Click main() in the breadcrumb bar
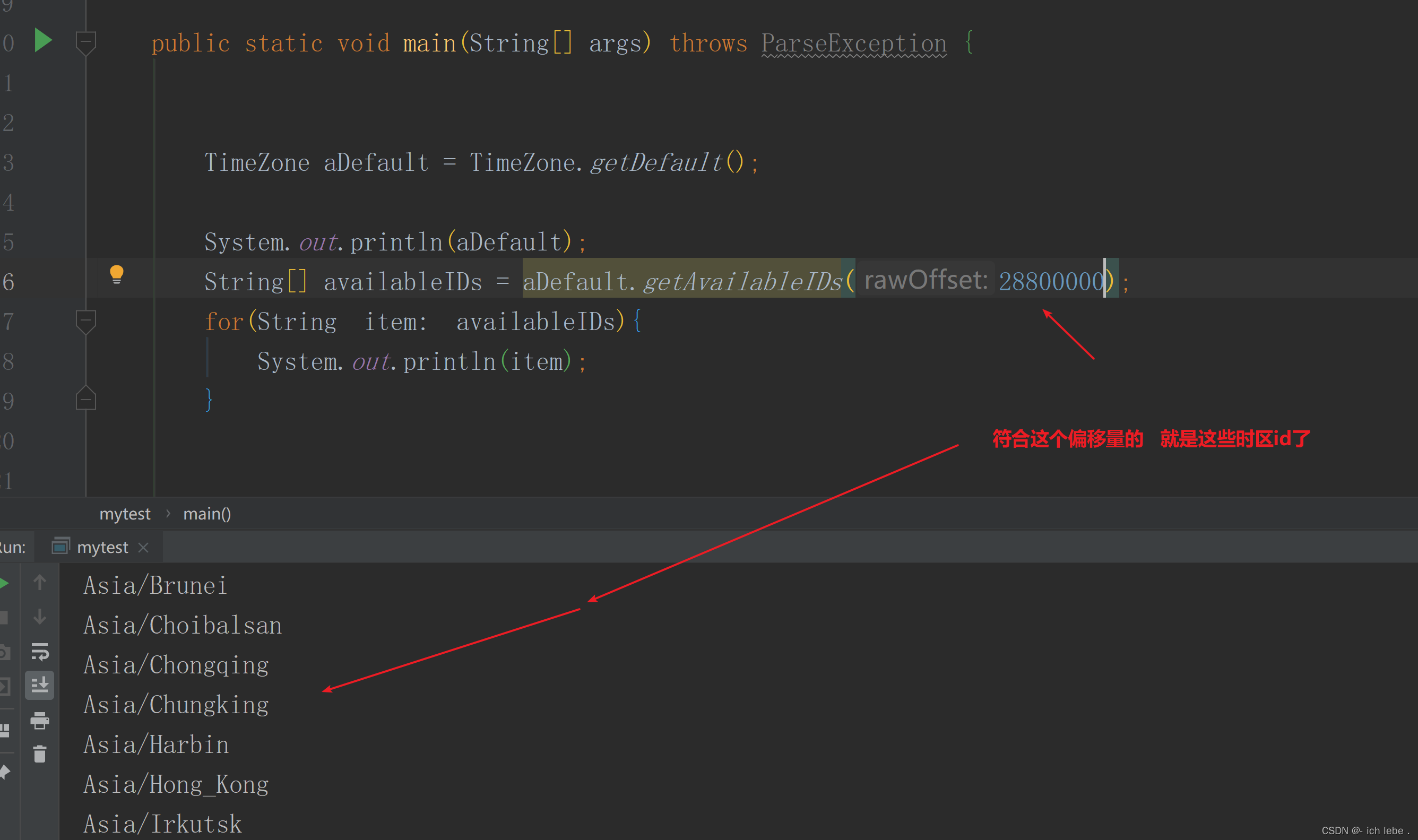Screen dimensions: 1418x840 [206, 514]
